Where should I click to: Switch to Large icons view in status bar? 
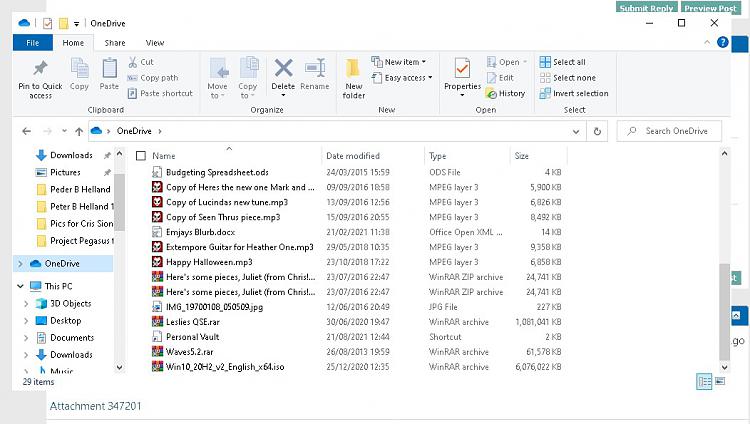coord(720,381)
